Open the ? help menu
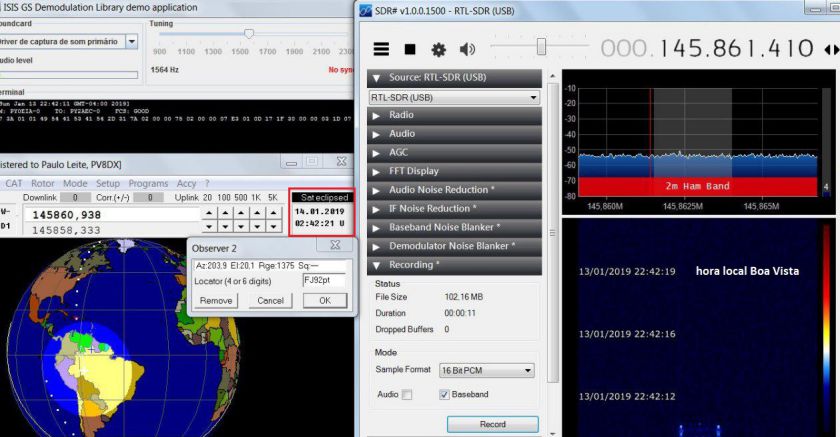 pos(207,184)
